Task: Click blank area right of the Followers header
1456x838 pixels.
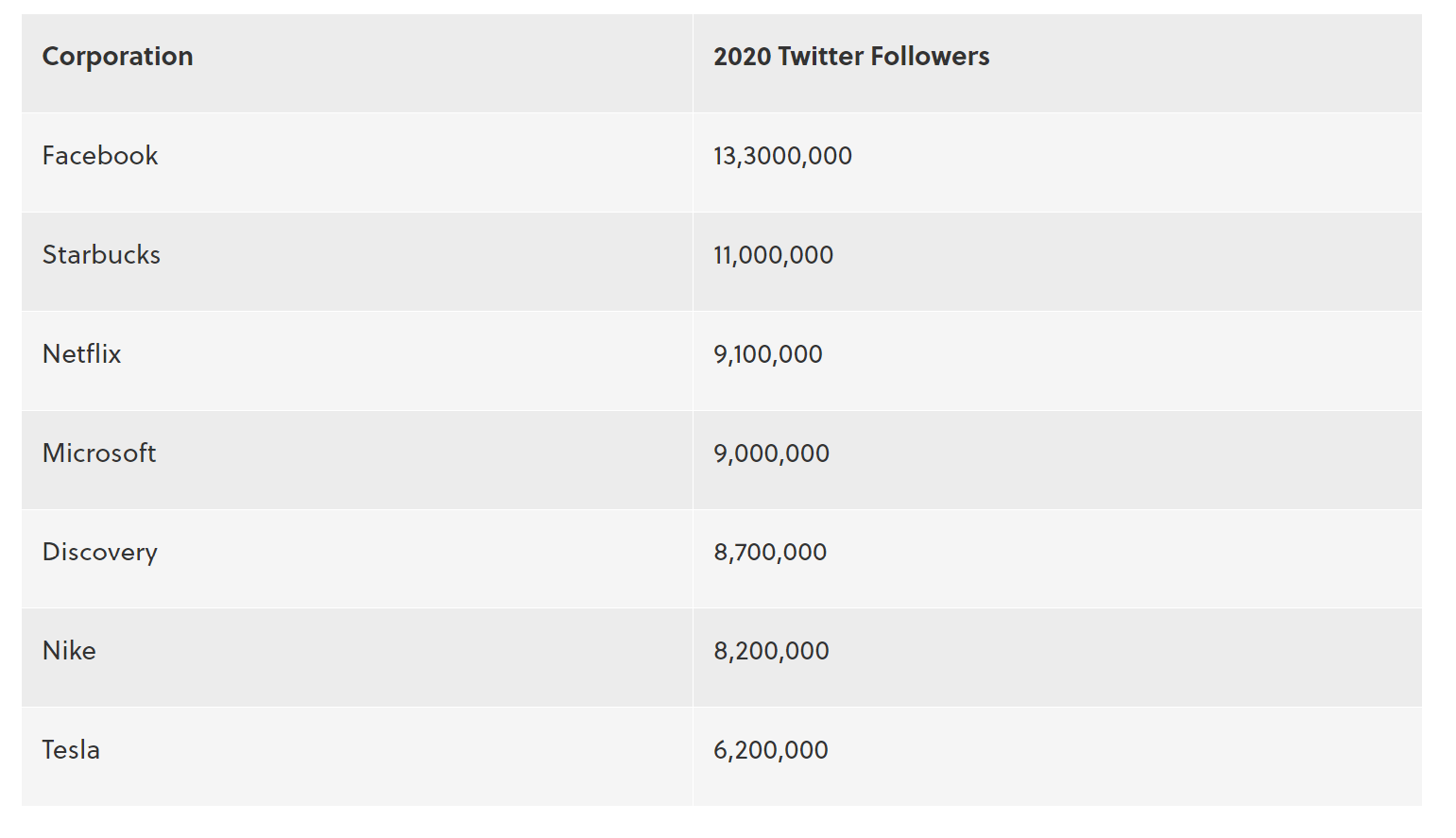Action: [x=1209, y=59]
